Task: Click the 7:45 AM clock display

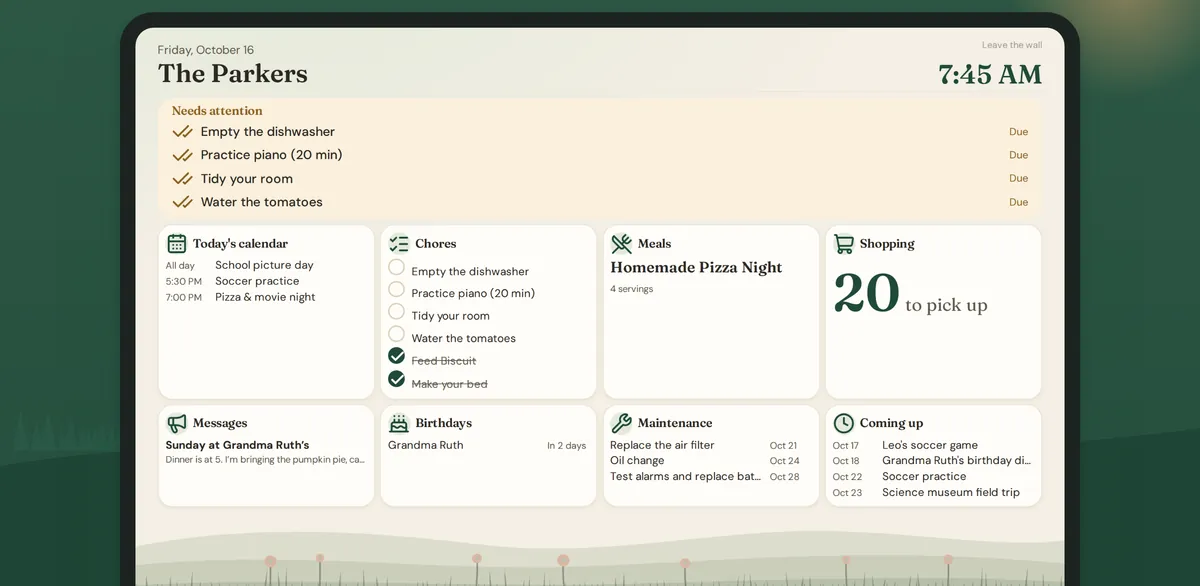Action: pyautogui.click(x=990, y=75)
